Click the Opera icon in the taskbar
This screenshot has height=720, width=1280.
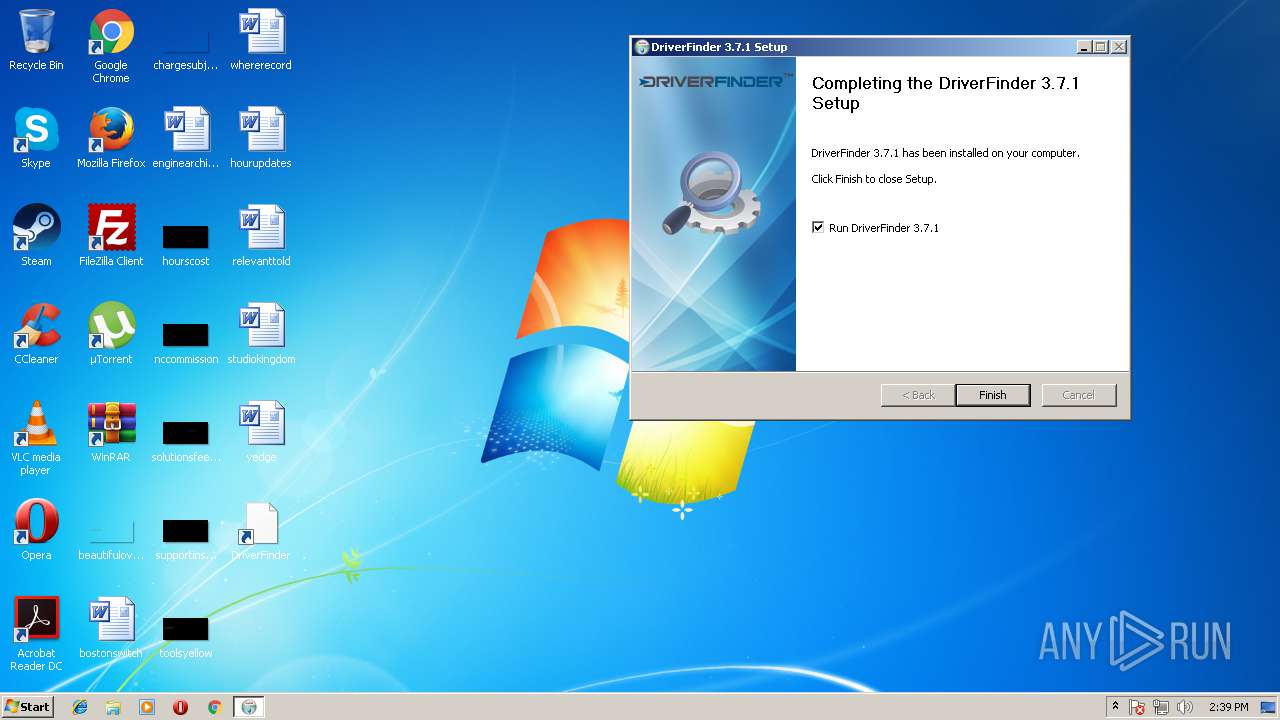pos(180,707)
